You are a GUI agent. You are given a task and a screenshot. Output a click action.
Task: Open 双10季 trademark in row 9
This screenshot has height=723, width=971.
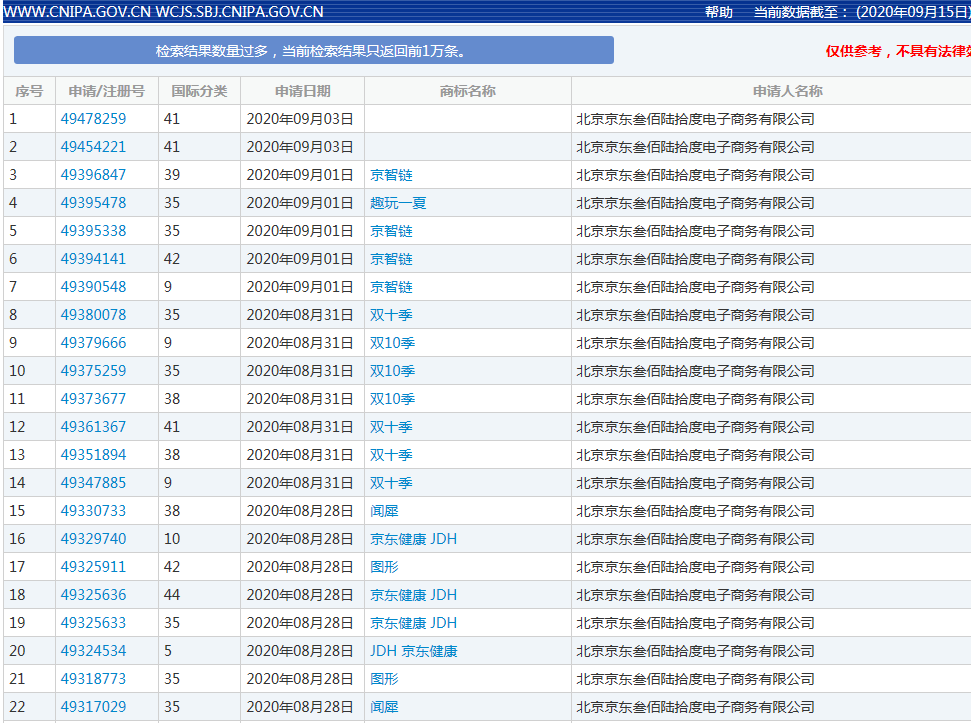pyautogui.click(x=393, y=343)
